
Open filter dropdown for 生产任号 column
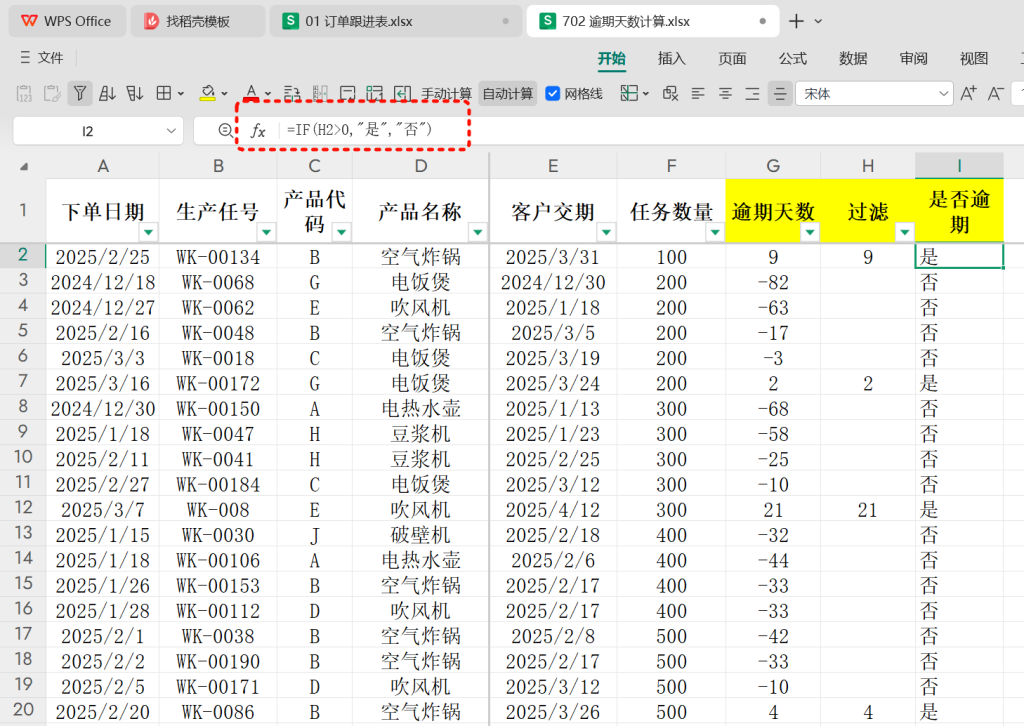[x=266, y=232]
